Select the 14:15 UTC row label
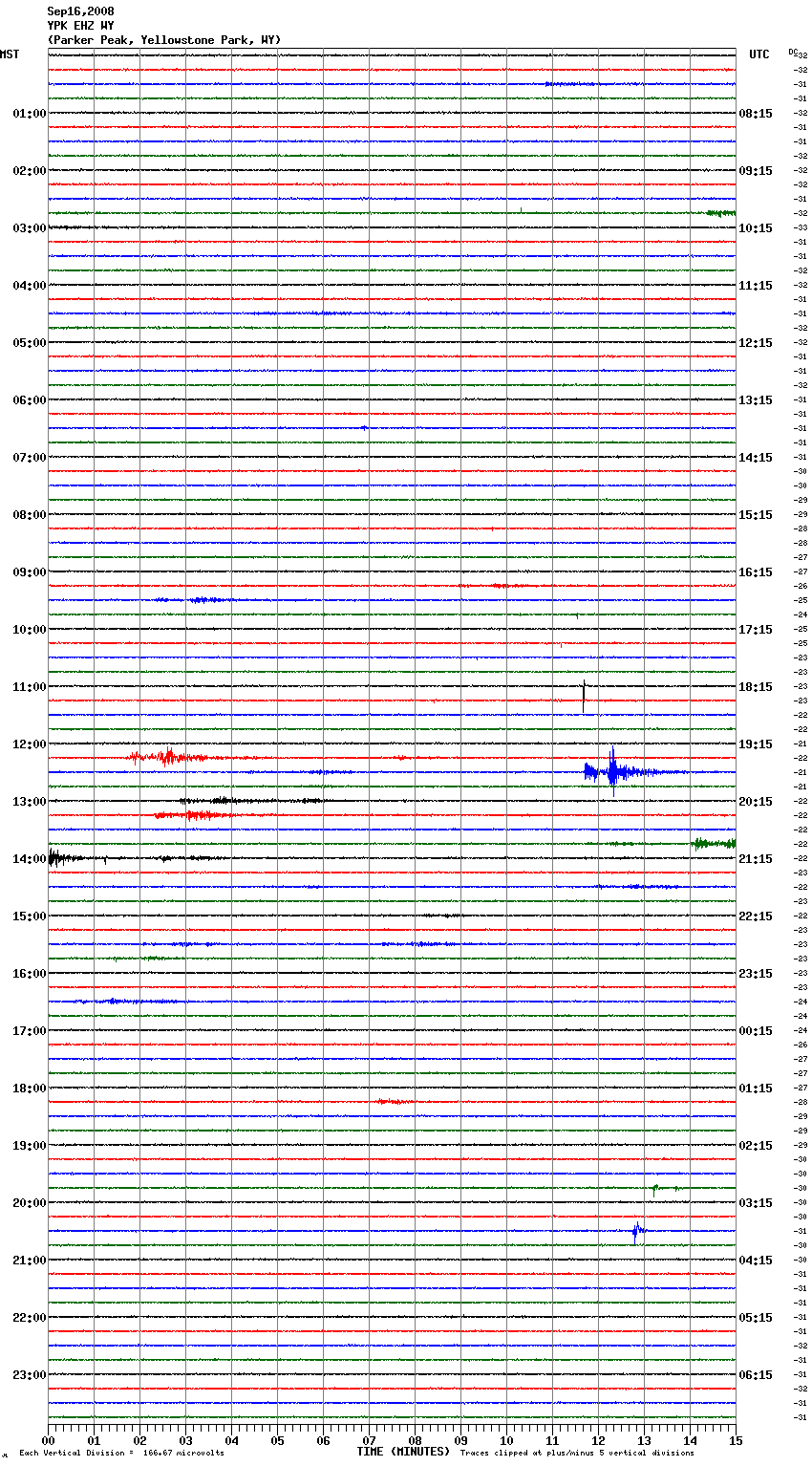This screenshot has width=812, height=1466. [x=756, y=458]
